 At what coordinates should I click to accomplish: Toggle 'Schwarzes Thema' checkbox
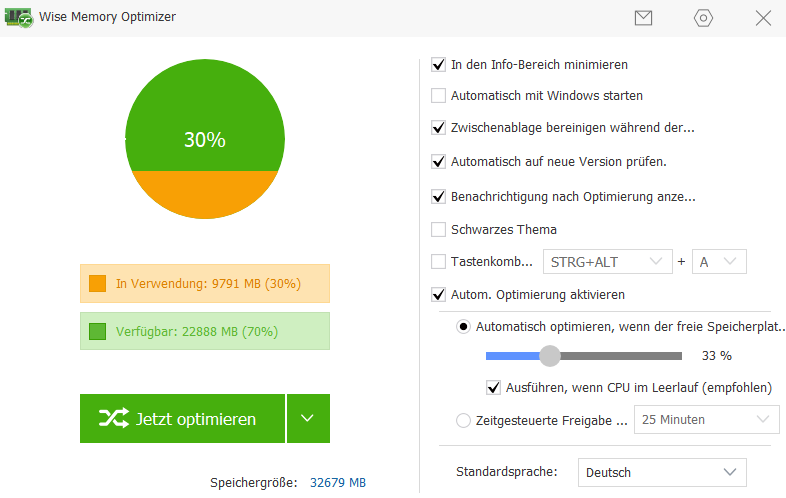click(x=438, y=229)
